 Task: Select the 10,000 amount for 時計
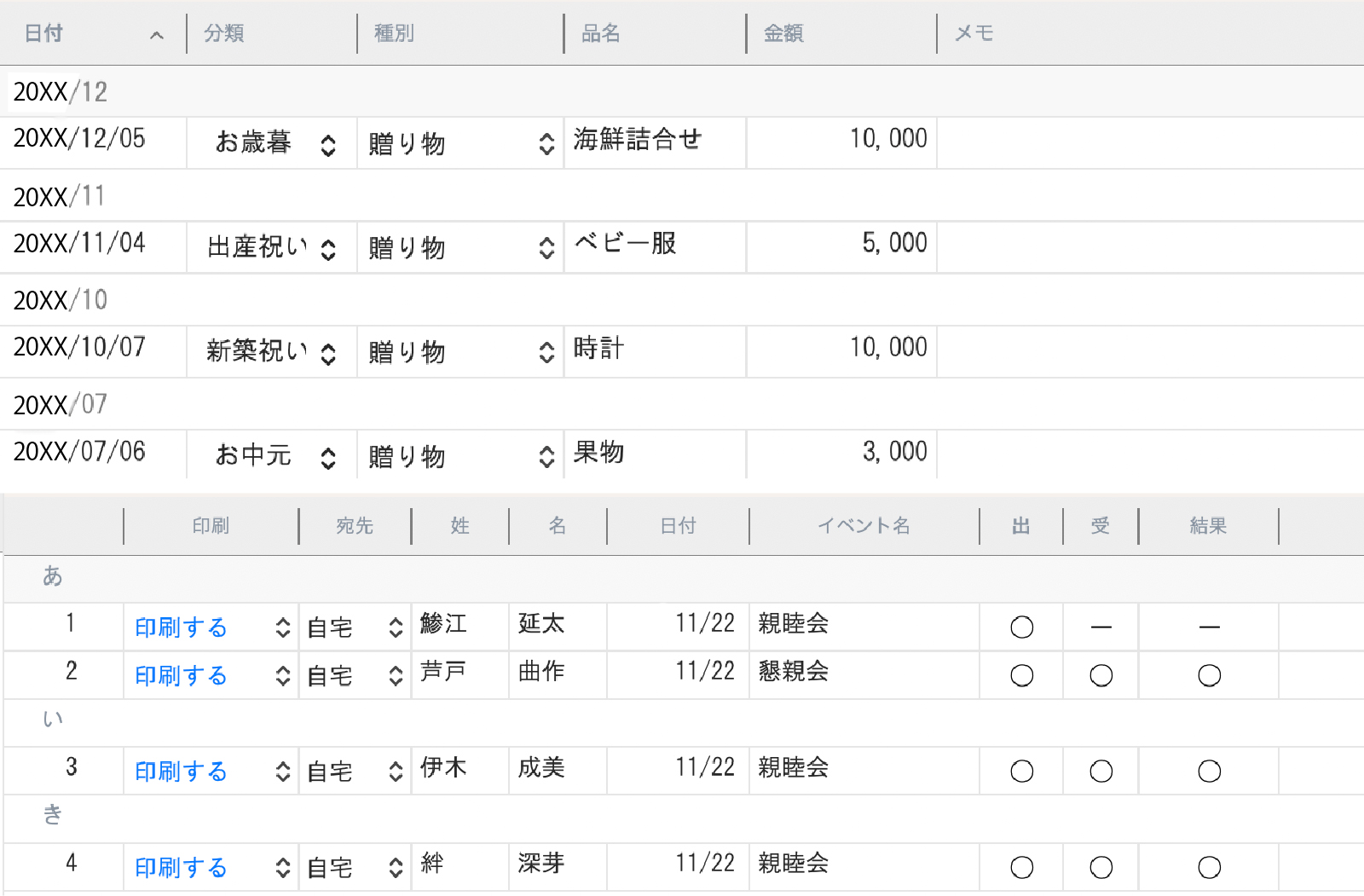[x=887, y=348]
